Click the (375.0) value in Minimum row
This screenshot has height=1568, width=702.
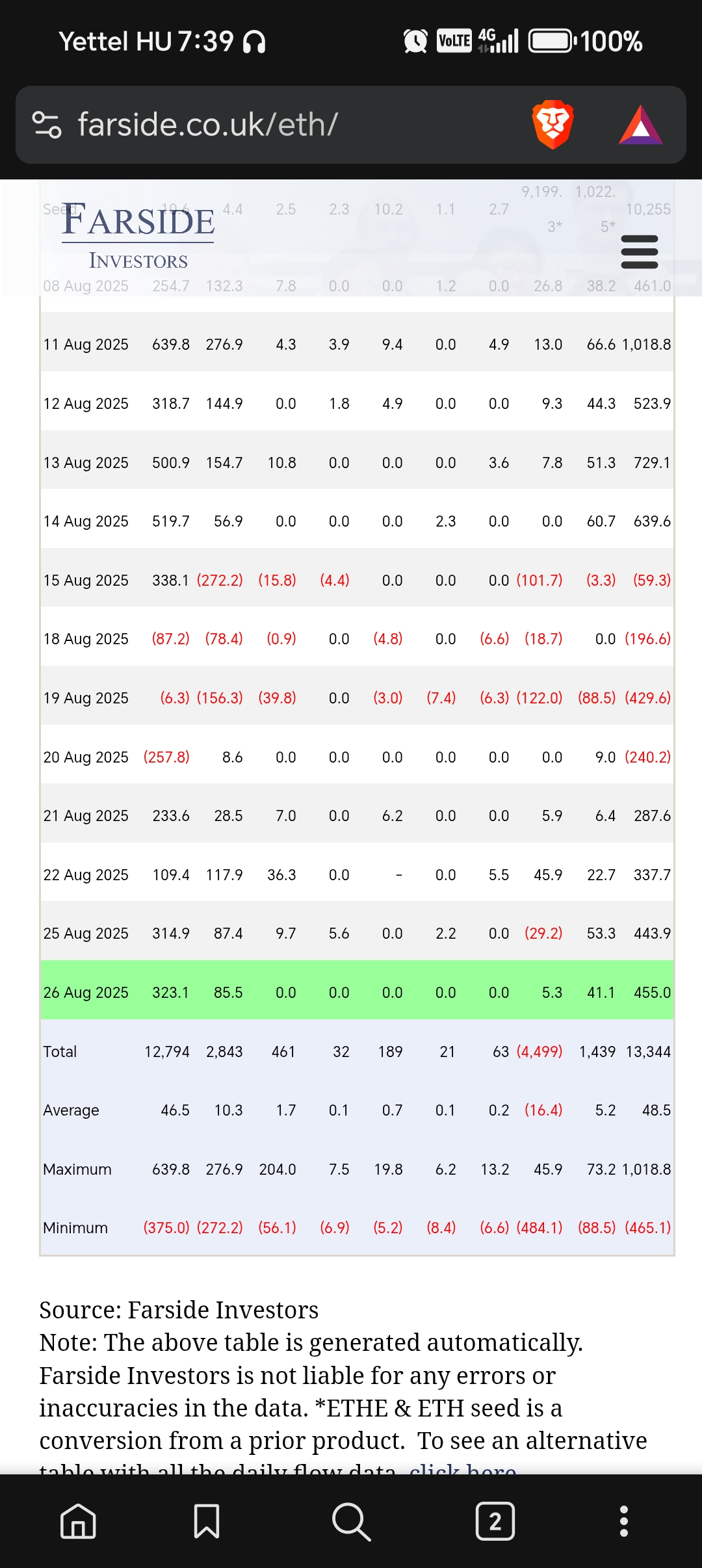(166, 1228)
